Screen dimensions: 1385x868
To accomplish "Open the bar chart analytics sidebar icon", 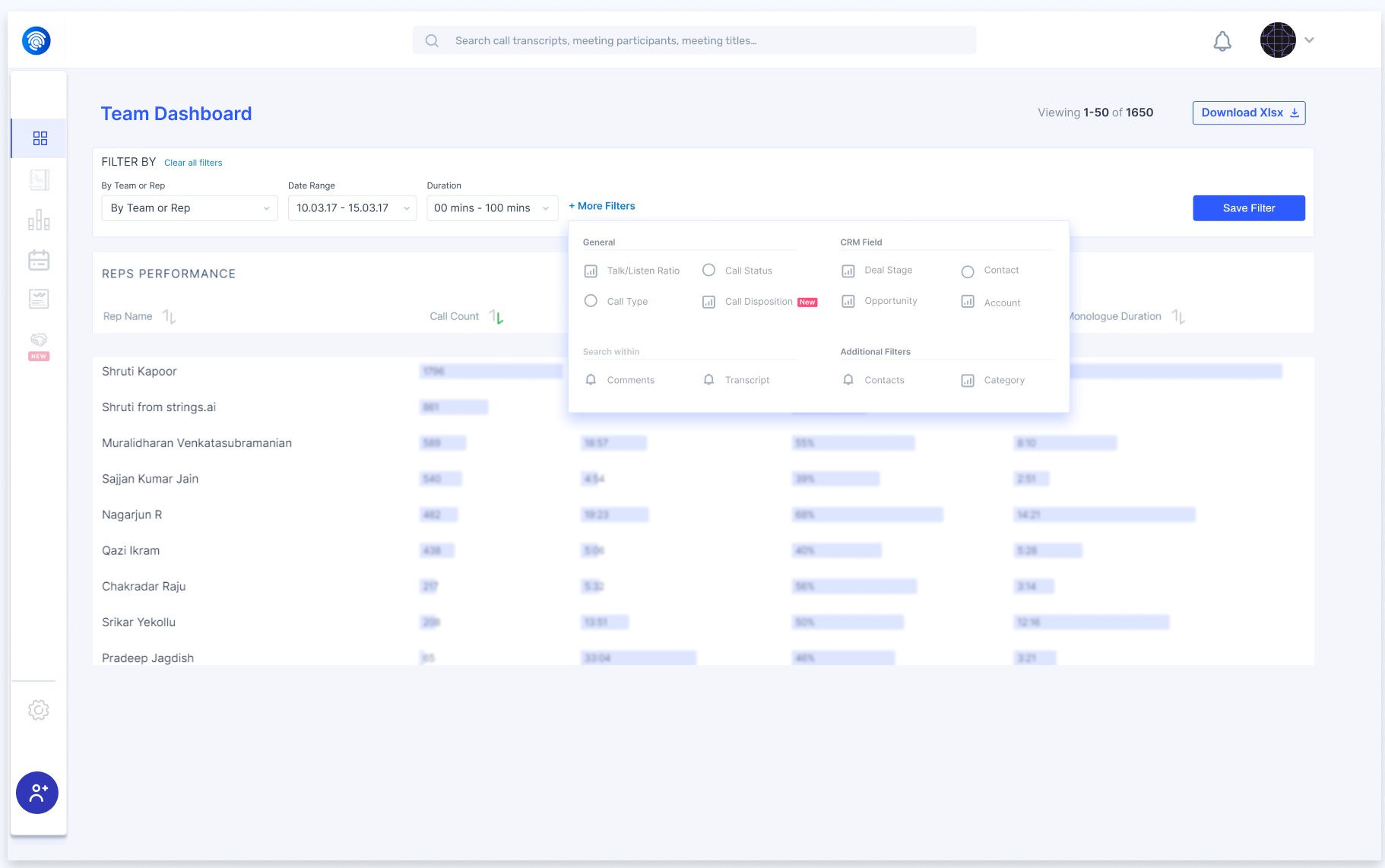I will pos(39,220).
